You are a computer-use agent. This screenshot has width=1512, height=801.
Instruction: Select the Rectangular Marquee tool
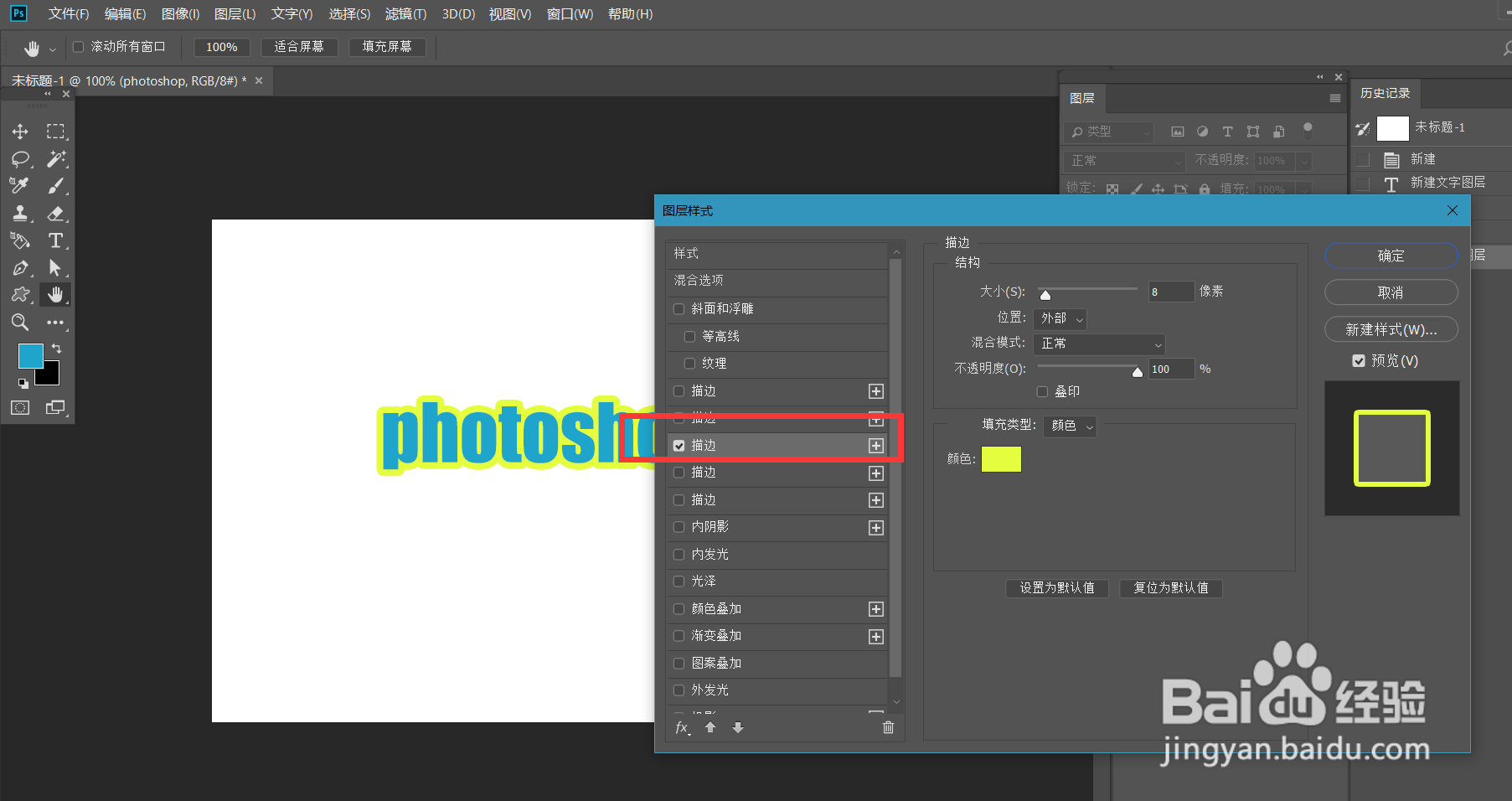(55, 132)
